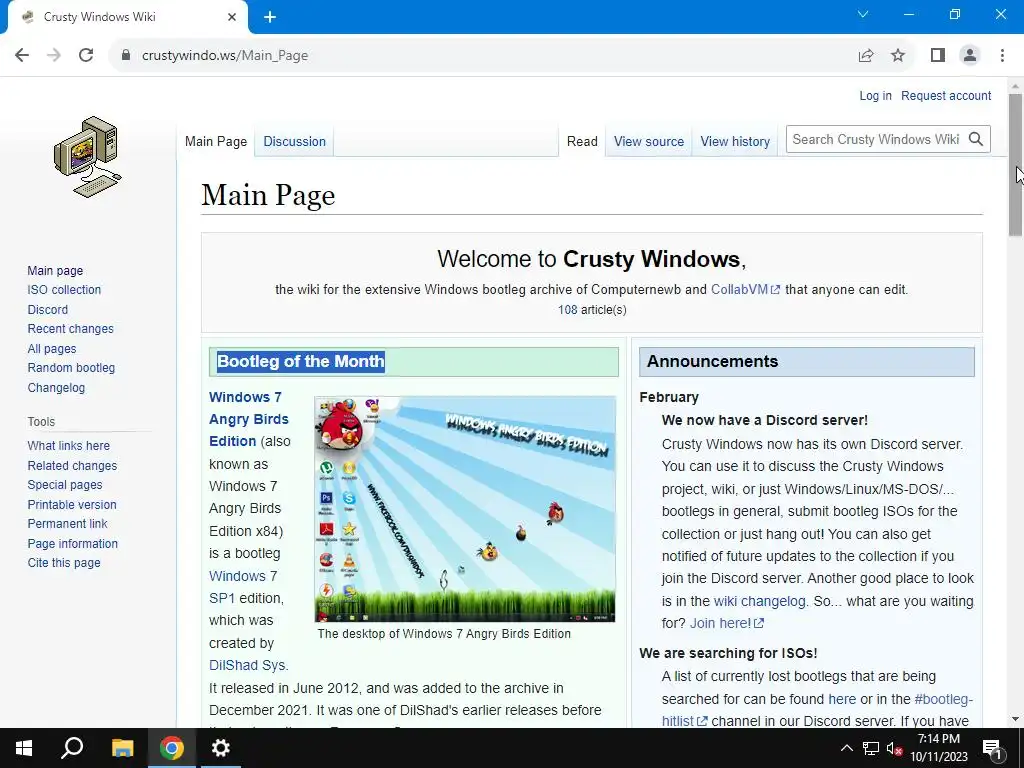Viewport: 1024px width, 768px height.
Task: Click the browser back arrow
Action: point(22,56)
